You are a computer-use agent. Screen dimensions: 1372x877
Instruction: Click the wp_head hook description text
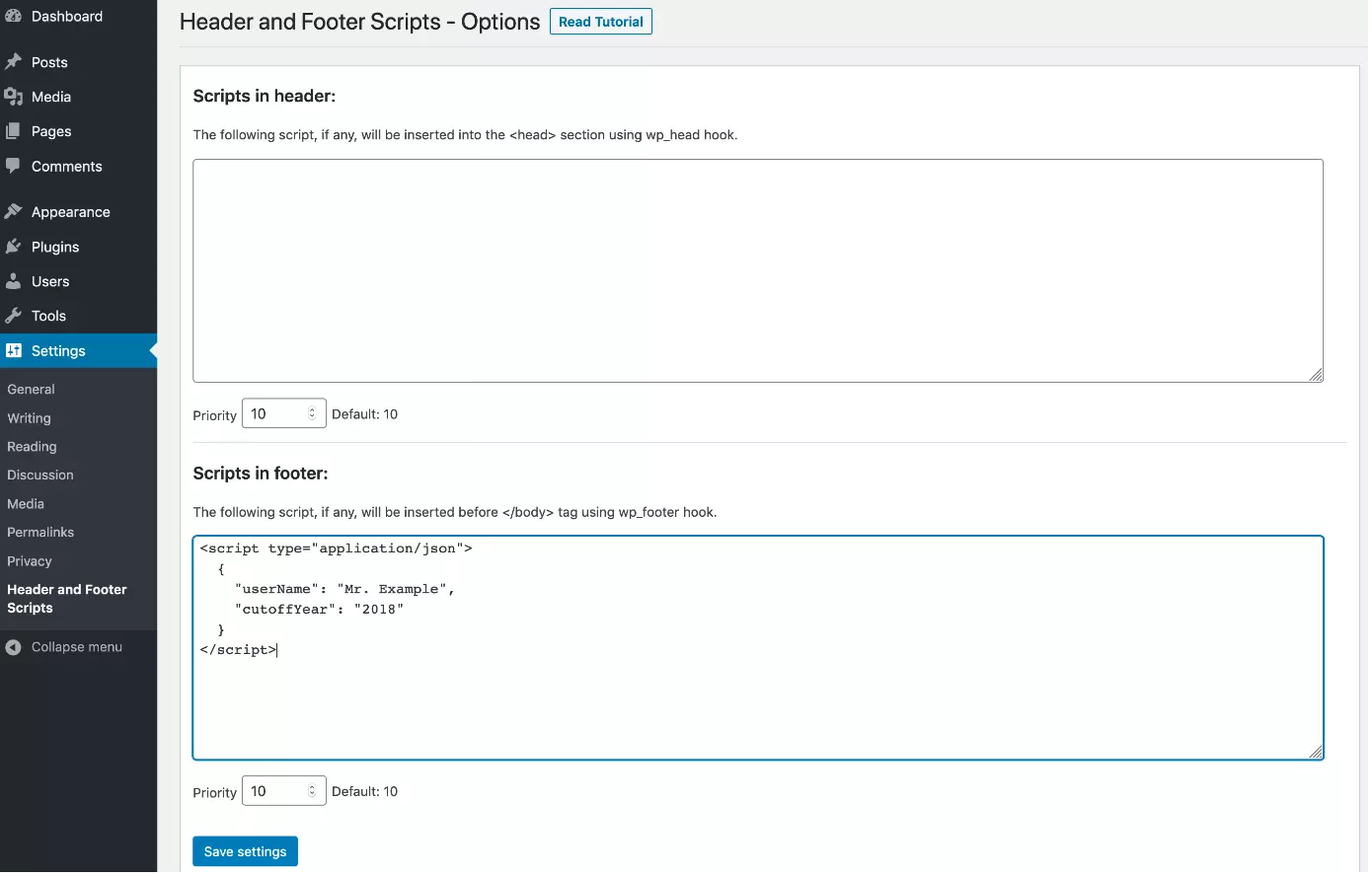tap(465, 135)
